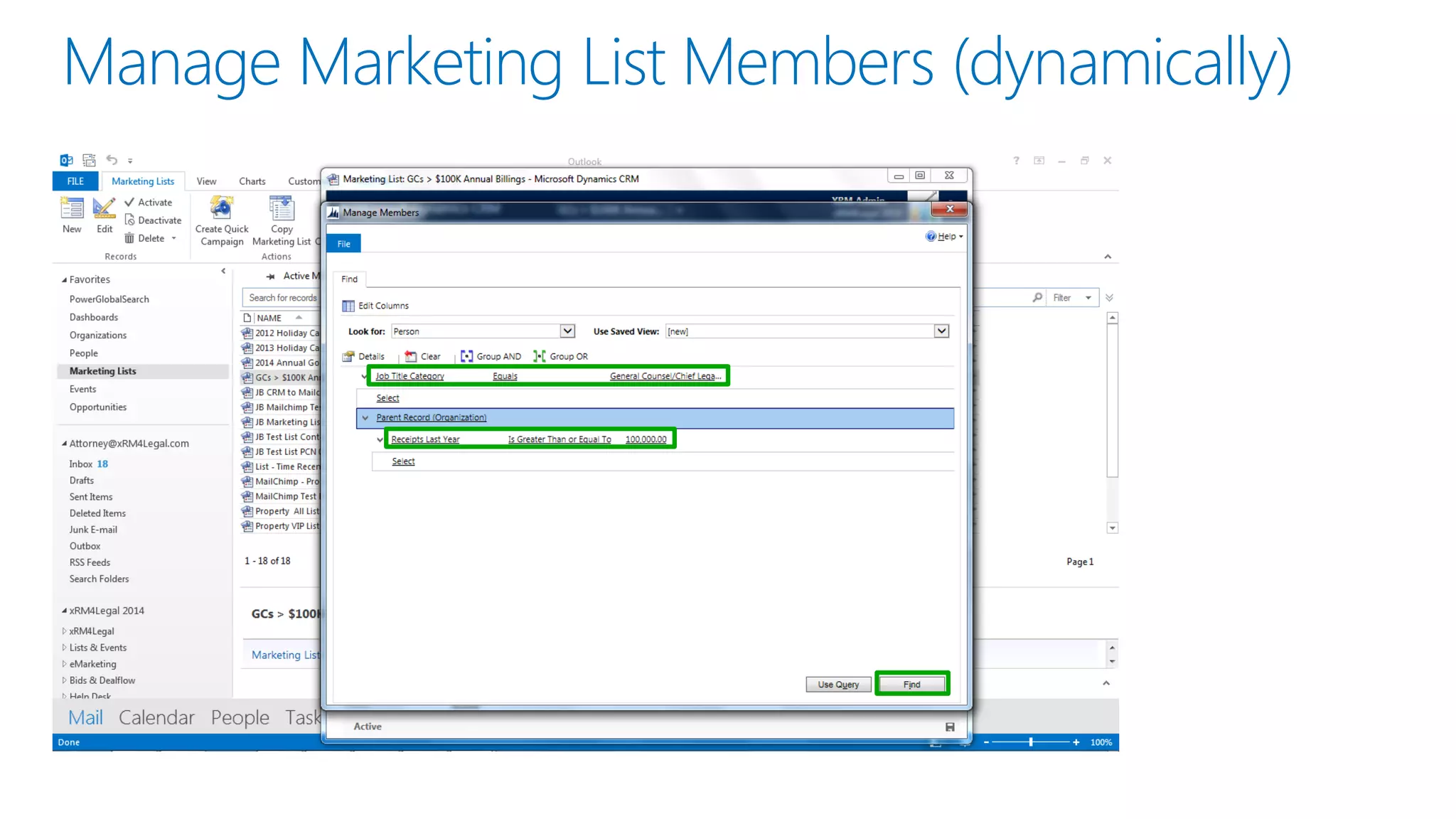Switch to the Charts ribbon tab
Image resolution: width=1456 pixels, height=819 pixels.
(x=252, y=181)
